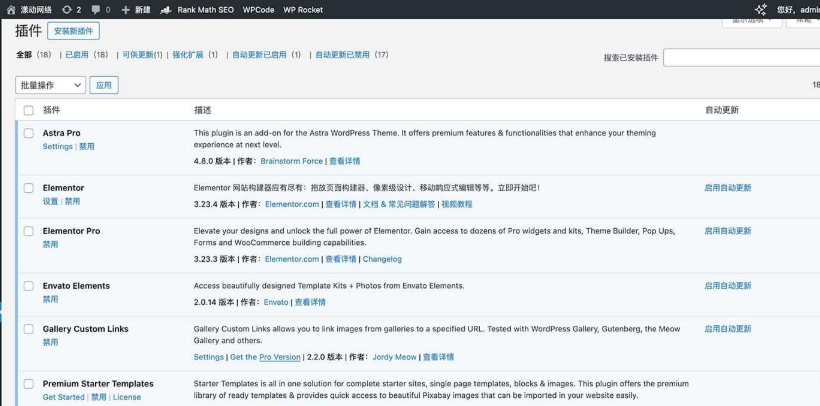Open Get the Pro Version link
820x406 pixels.
265,357
